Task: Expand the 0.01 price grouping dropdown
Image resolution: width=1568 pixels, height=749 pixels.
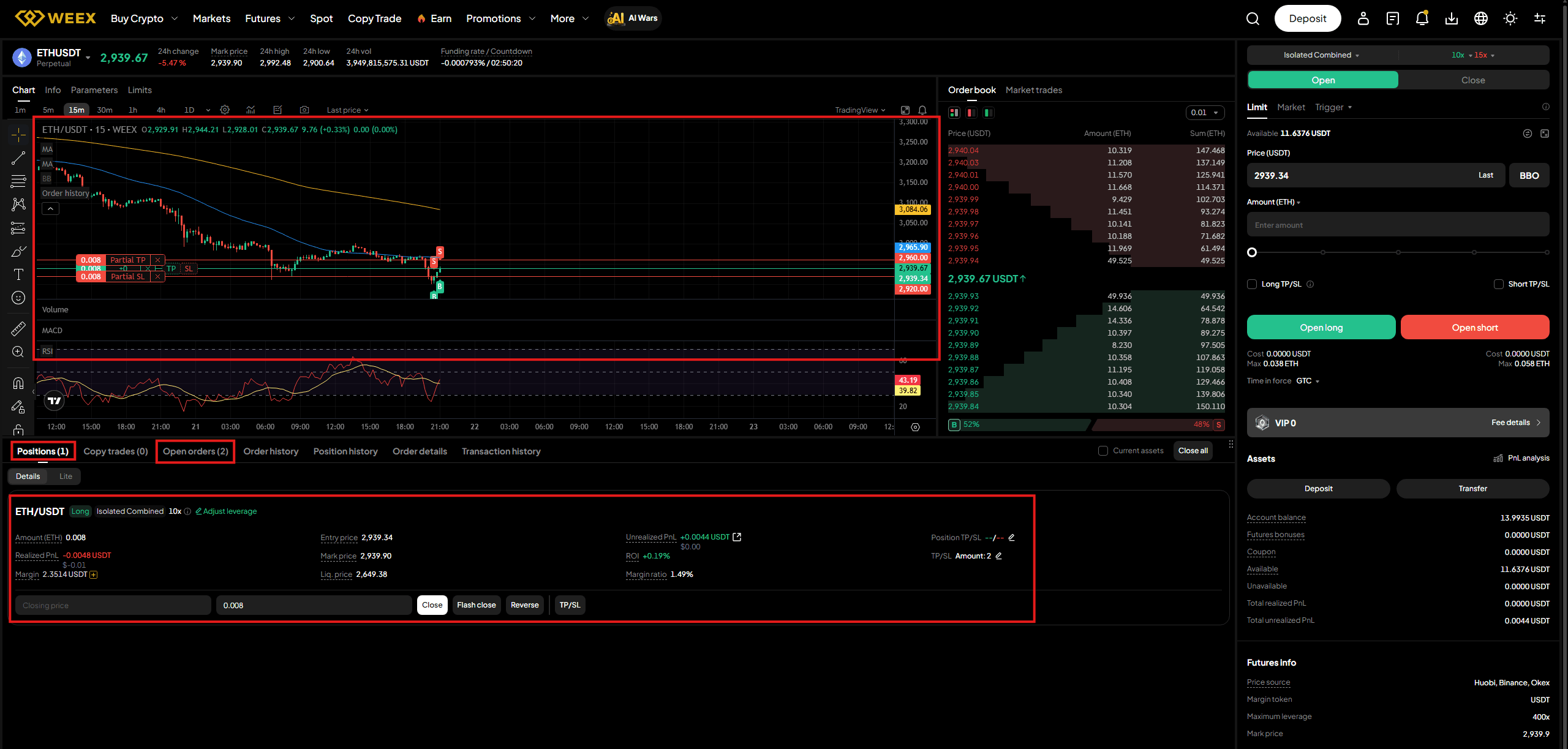Action: click(x=1205, y=113)
